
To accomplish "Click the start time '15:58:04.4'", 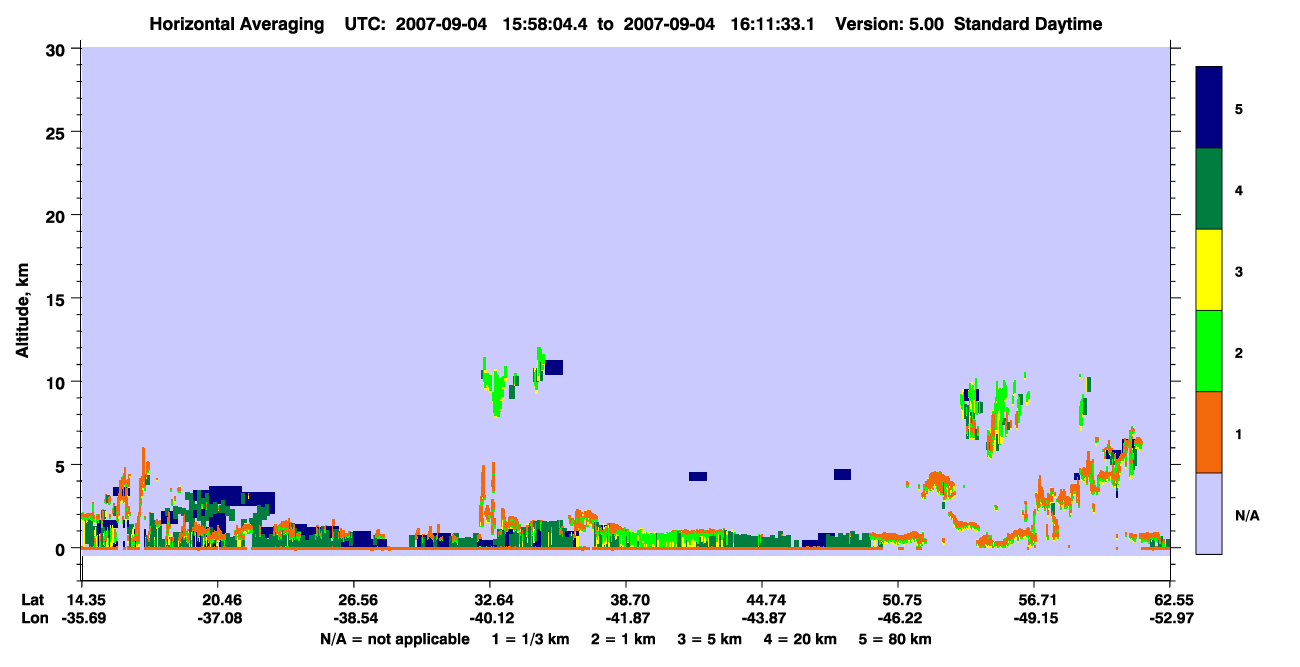I will [547, 24].
